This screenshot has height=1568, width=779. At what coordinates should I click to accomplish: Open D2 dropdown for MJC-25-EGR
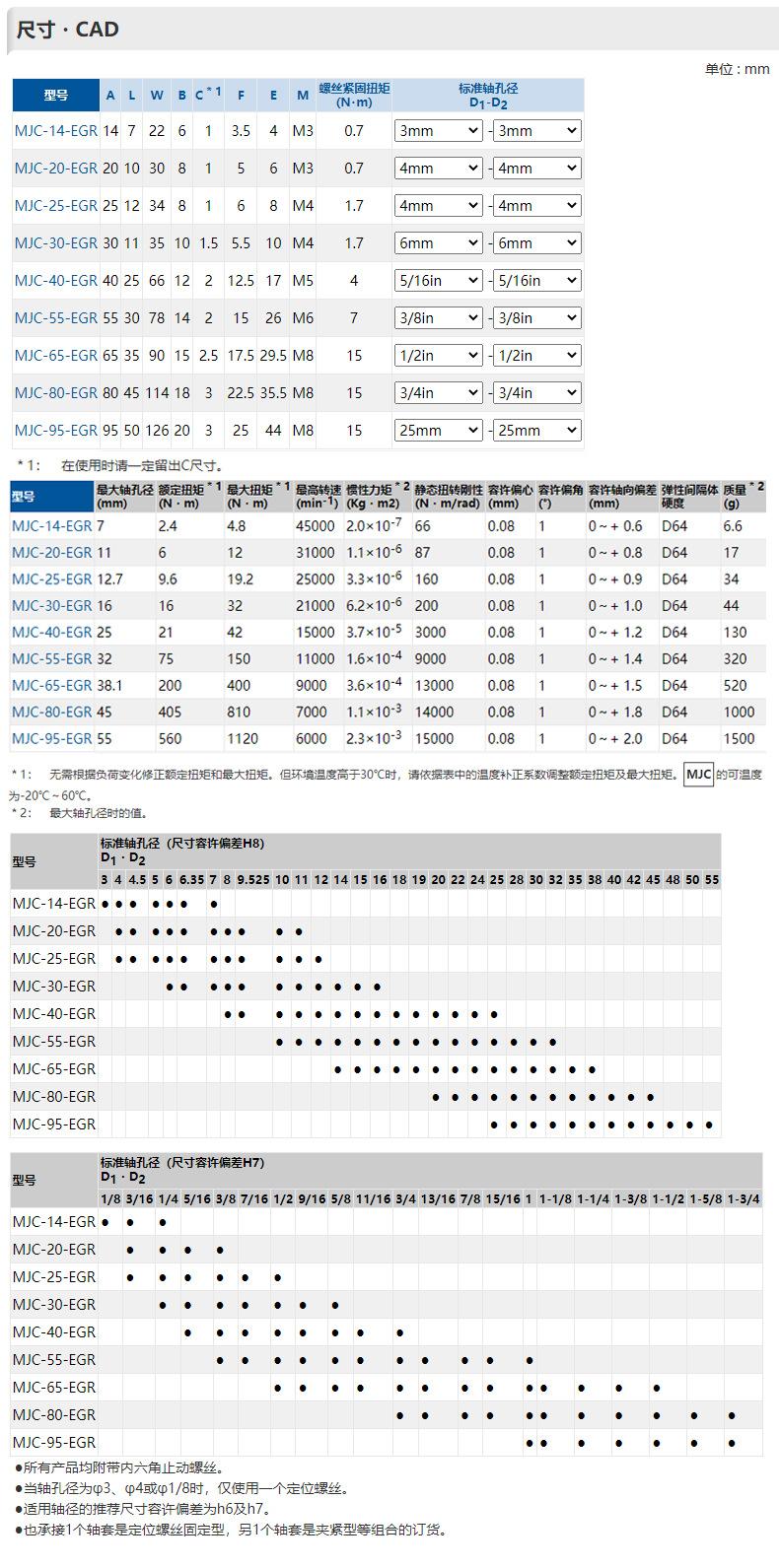click(536, 205)
